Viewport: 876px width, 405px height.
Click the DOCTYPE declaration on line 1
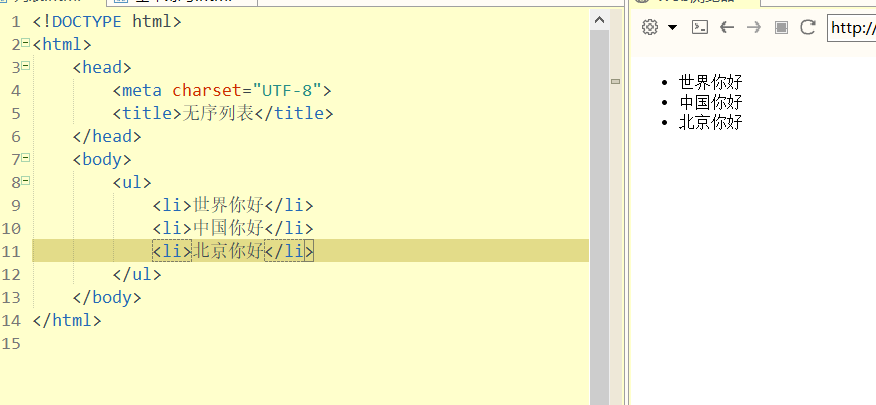coord(107,22)
